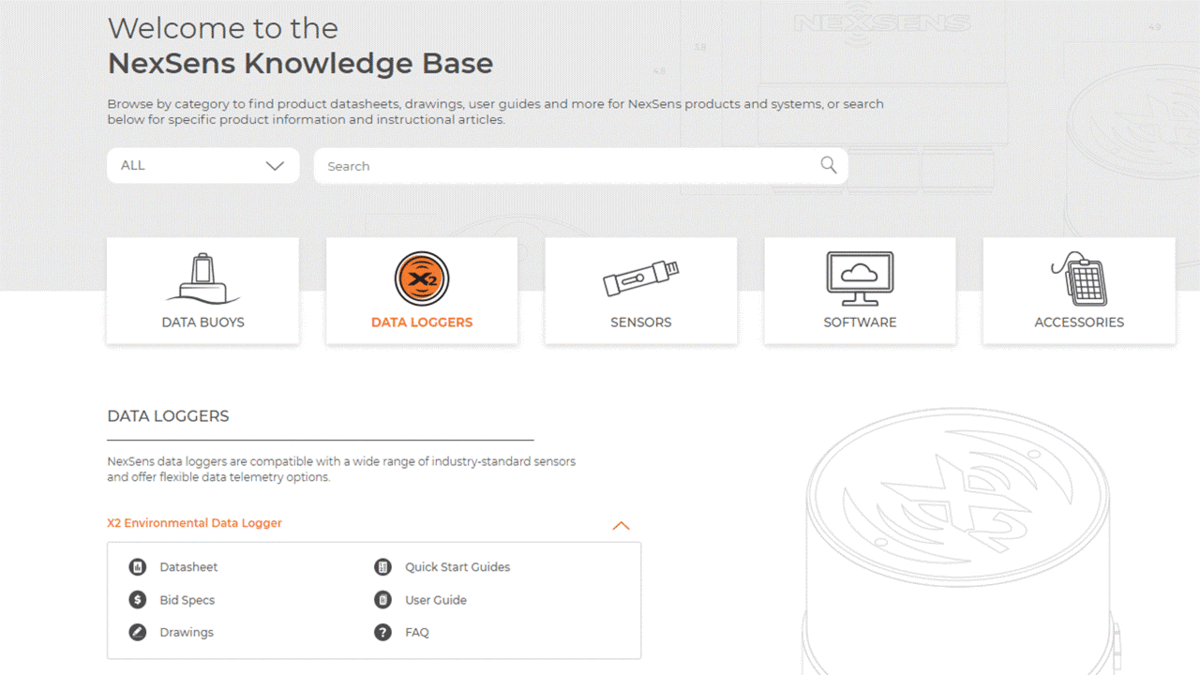
Task: Click the magnifying glass search icon
Action: [828, 165]
